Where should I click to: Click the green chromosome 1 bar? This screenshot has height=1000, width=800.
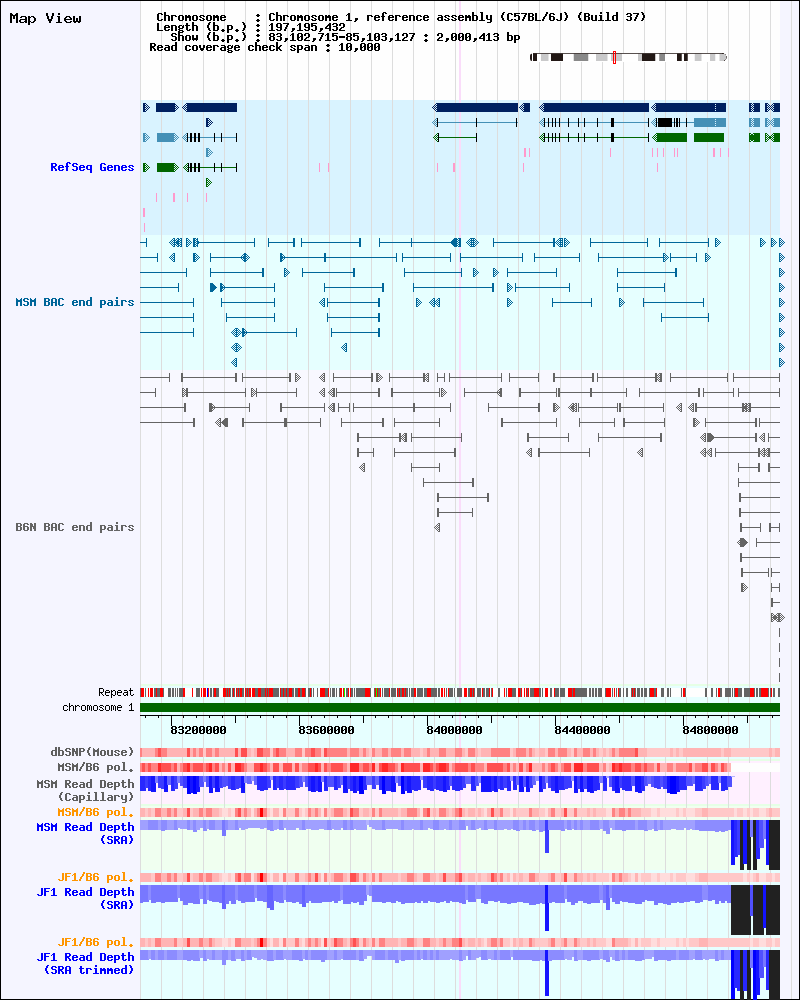(460, 707)
